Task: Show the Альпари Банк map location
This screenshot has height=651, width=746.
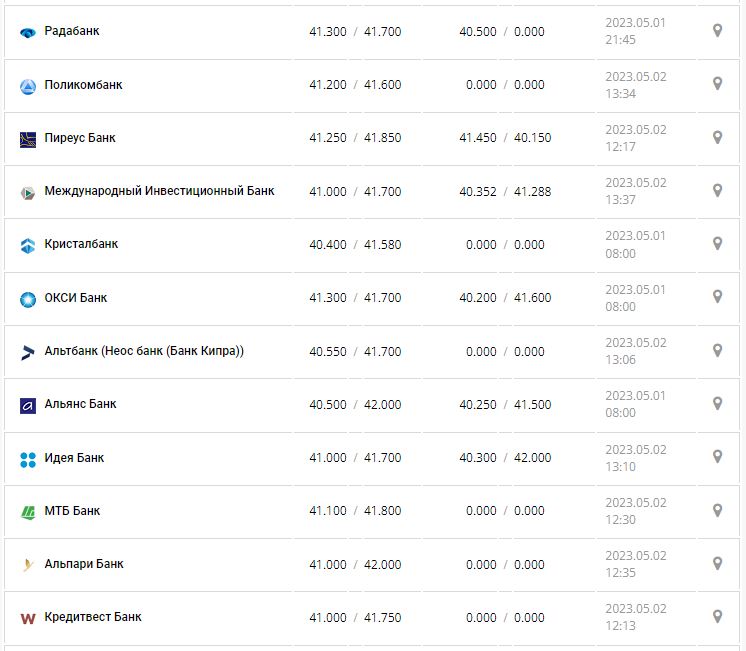Action: 717,563
